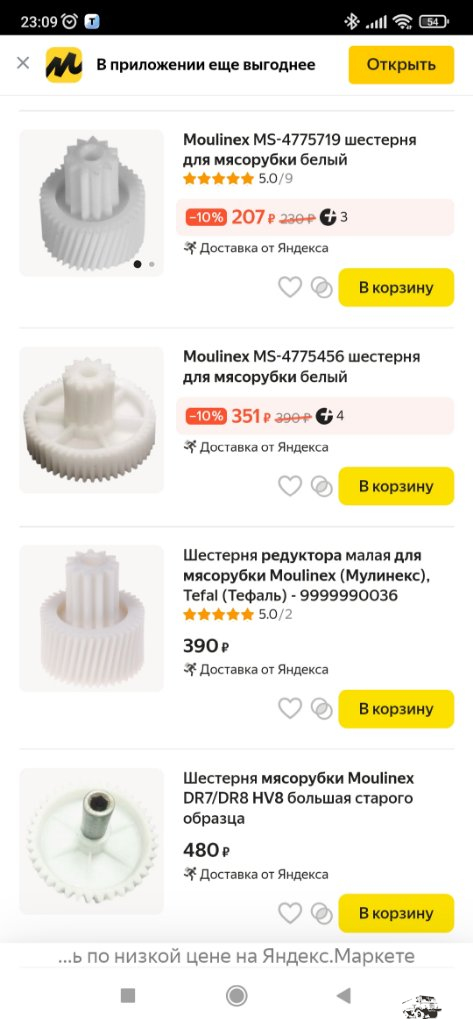Add the 480 ₽ gear to cart
This screenshot has width=473, height=1024.
(396, 913)
